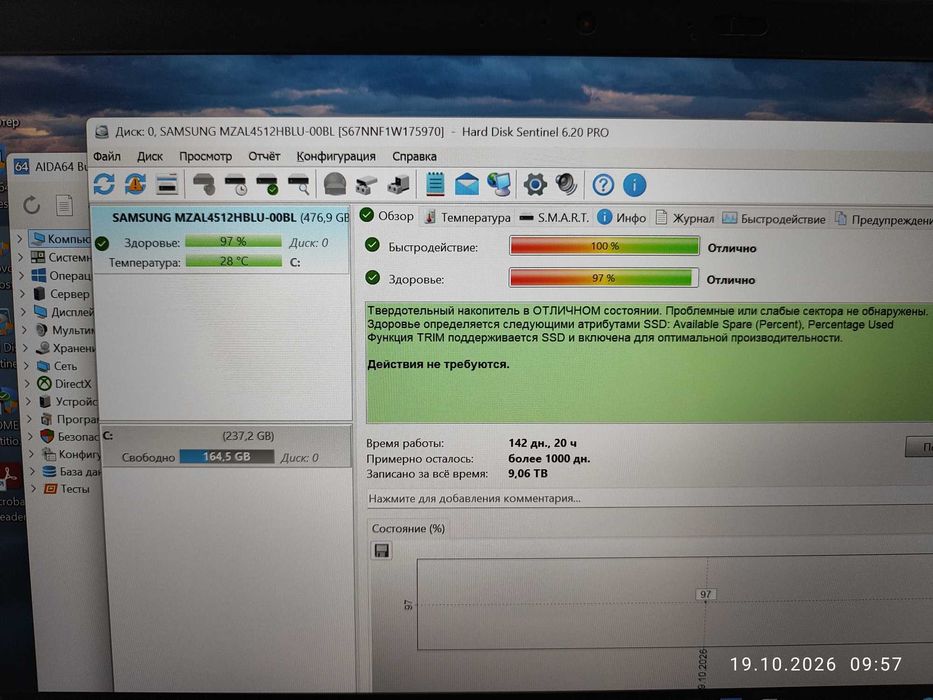Switch to the S.M.A.R.T. tab

(554, 218)
